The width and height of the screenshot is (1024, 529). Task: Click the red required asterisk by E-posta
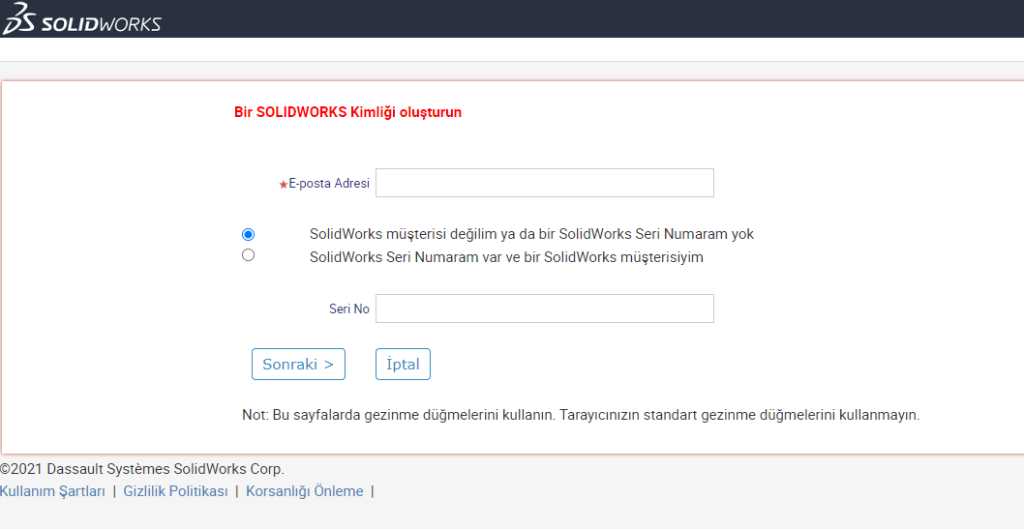tap(283, 185)
